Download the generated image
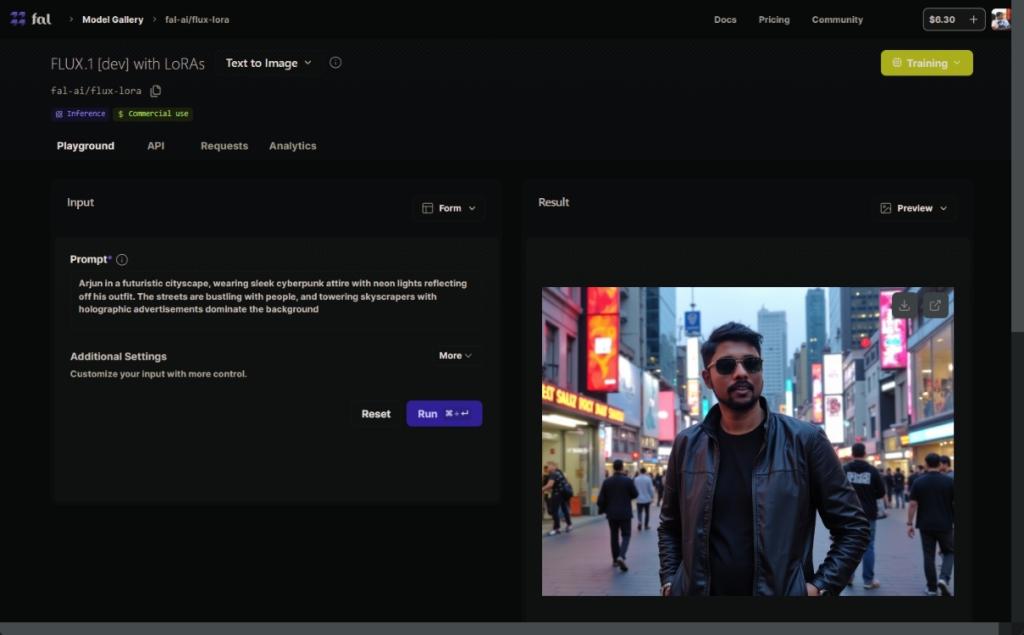The height and width of the screenshot is (635, 1024). (904, 305)
